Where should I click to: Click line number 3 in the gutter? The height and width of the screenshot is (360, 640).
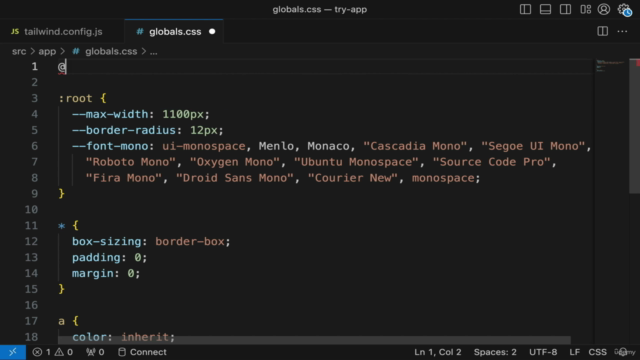pos(35,98)
